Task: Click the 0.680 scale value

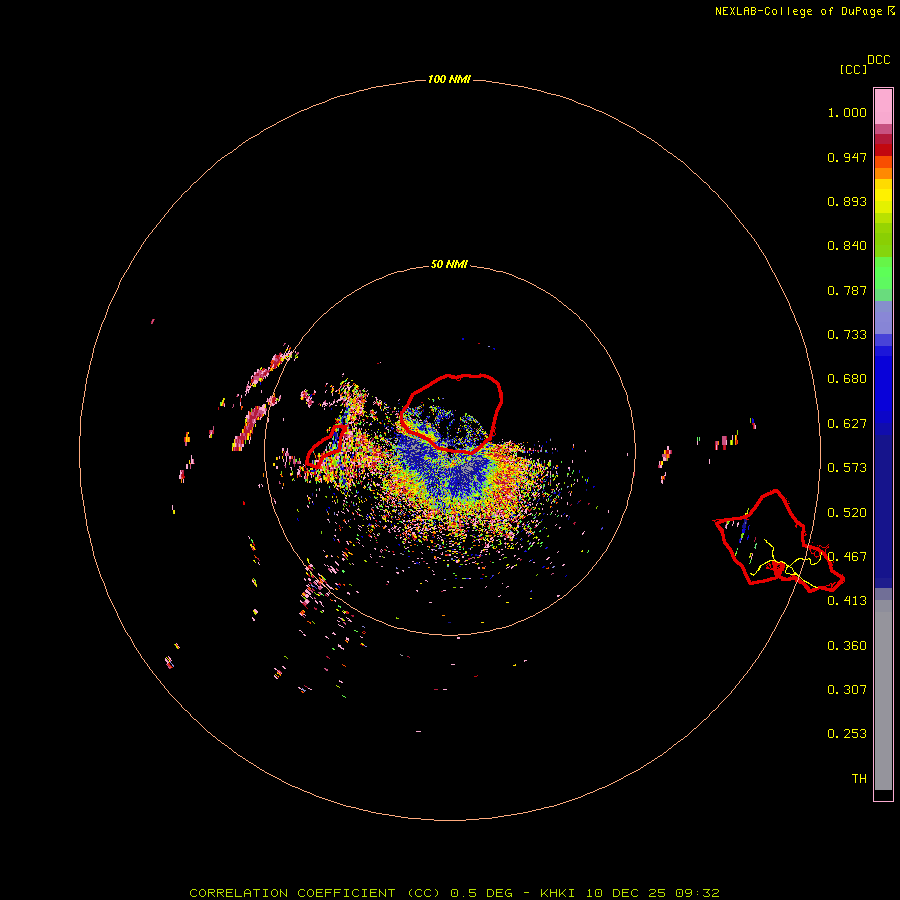Action: (x=847, y=379)
